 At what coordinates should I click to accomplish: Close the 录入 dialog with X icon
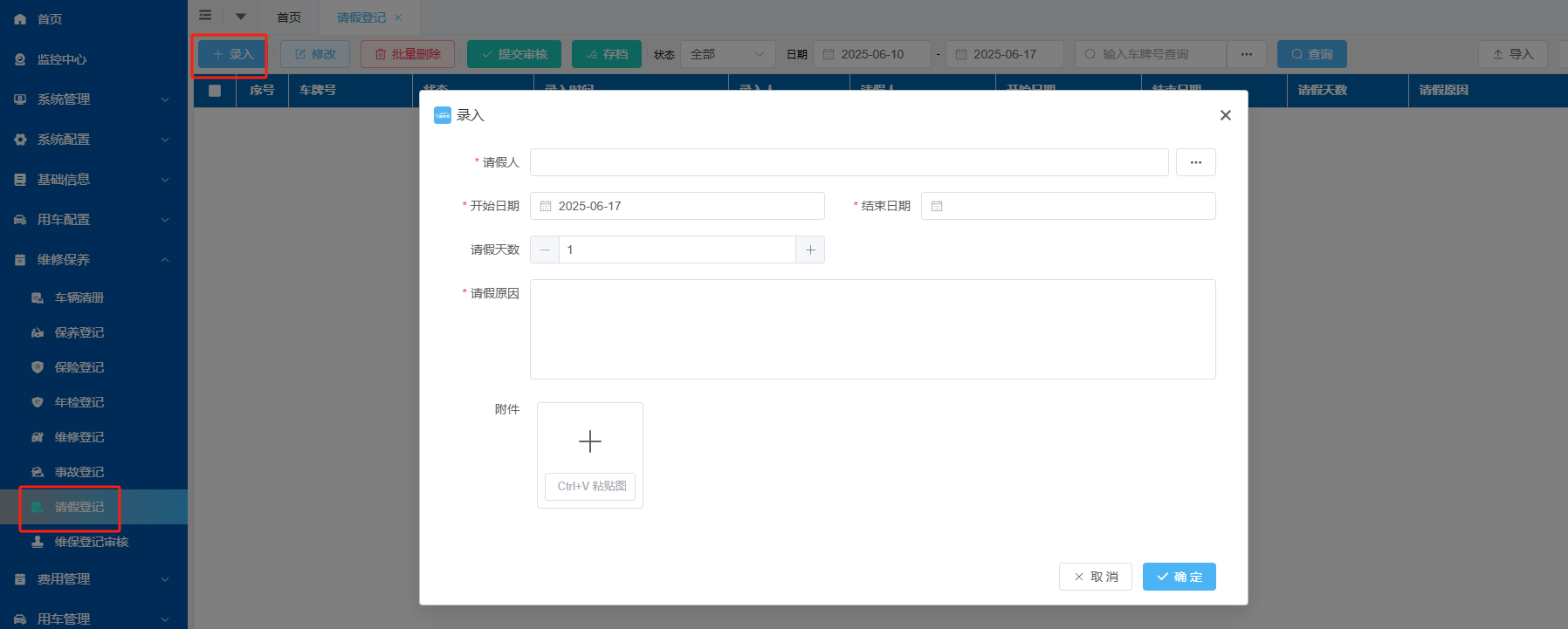coord(1225,115)
